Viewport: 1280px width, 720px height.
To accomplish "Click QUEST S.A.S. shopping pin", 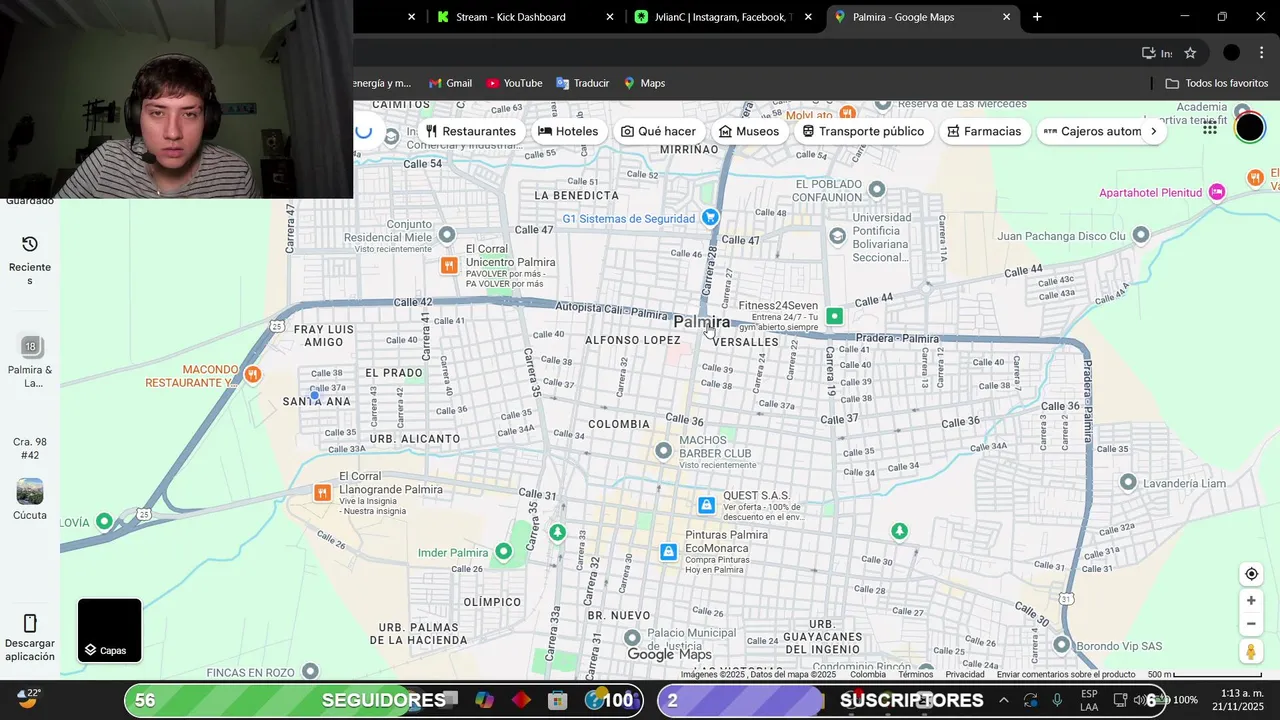I will 706,505.
